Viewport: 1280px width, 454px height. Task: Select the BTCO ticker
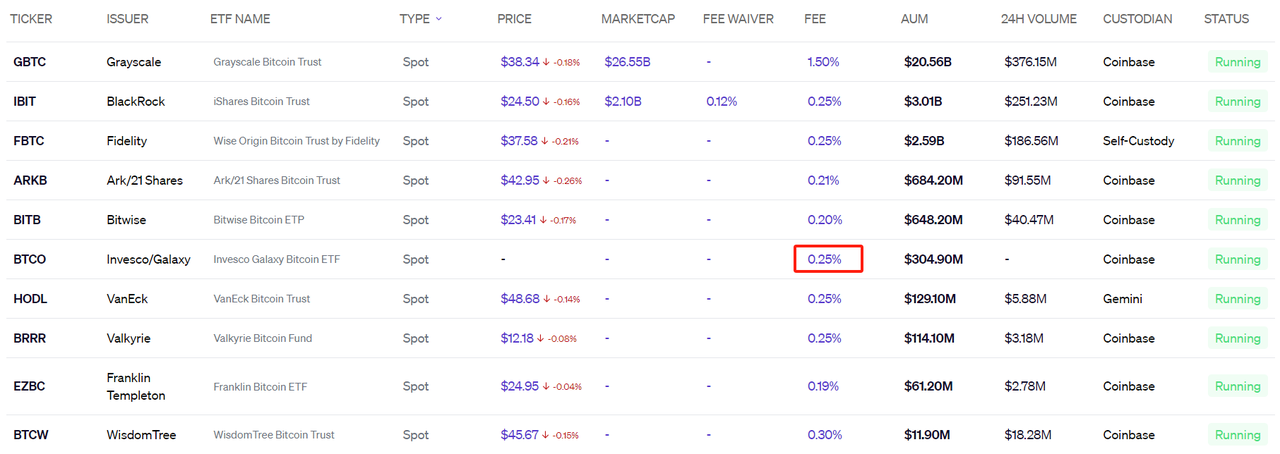(29, 259)
